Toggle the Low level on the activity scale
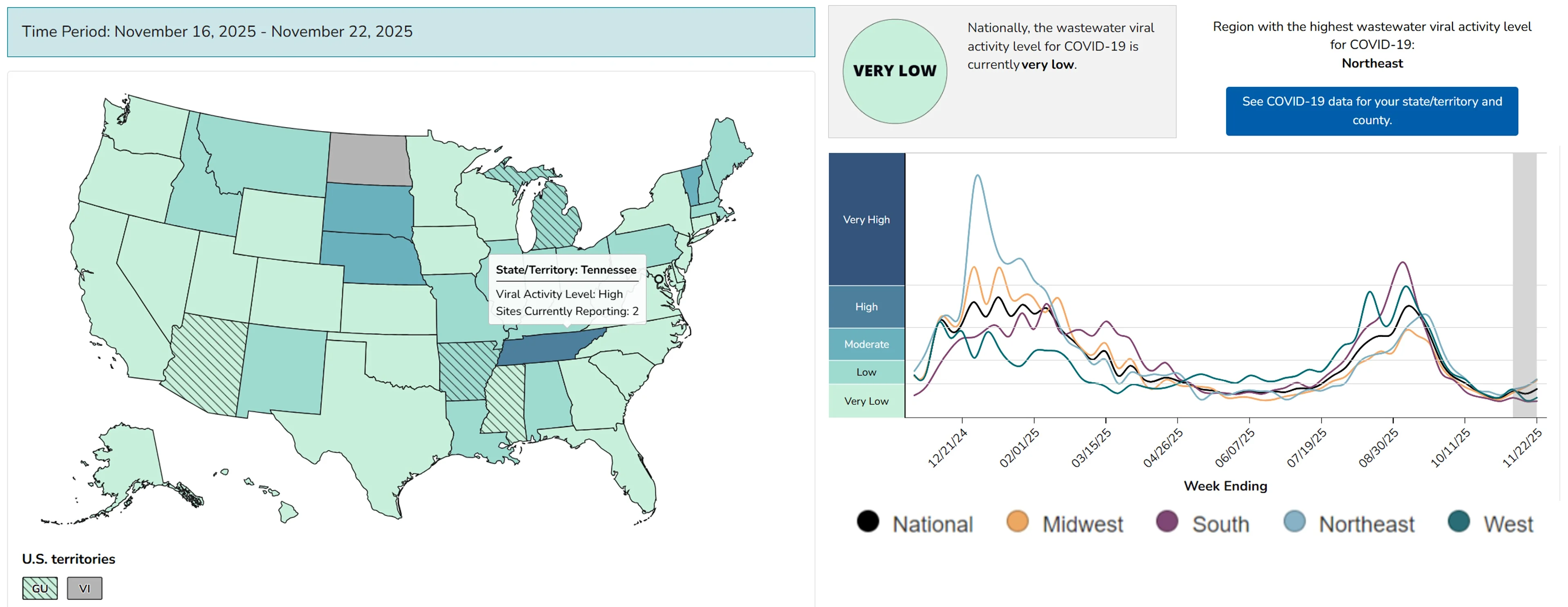Viewport: 1568px width, 607px height. (x=866, y=371)
